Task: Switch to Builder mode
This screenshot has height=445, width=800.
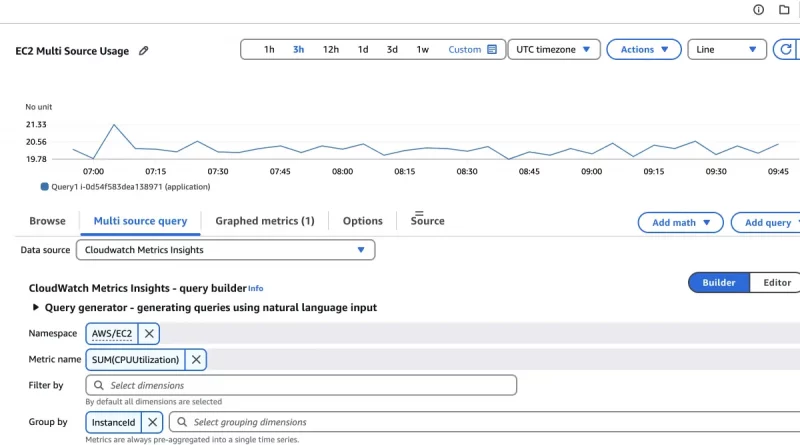Action: point(719,283)
